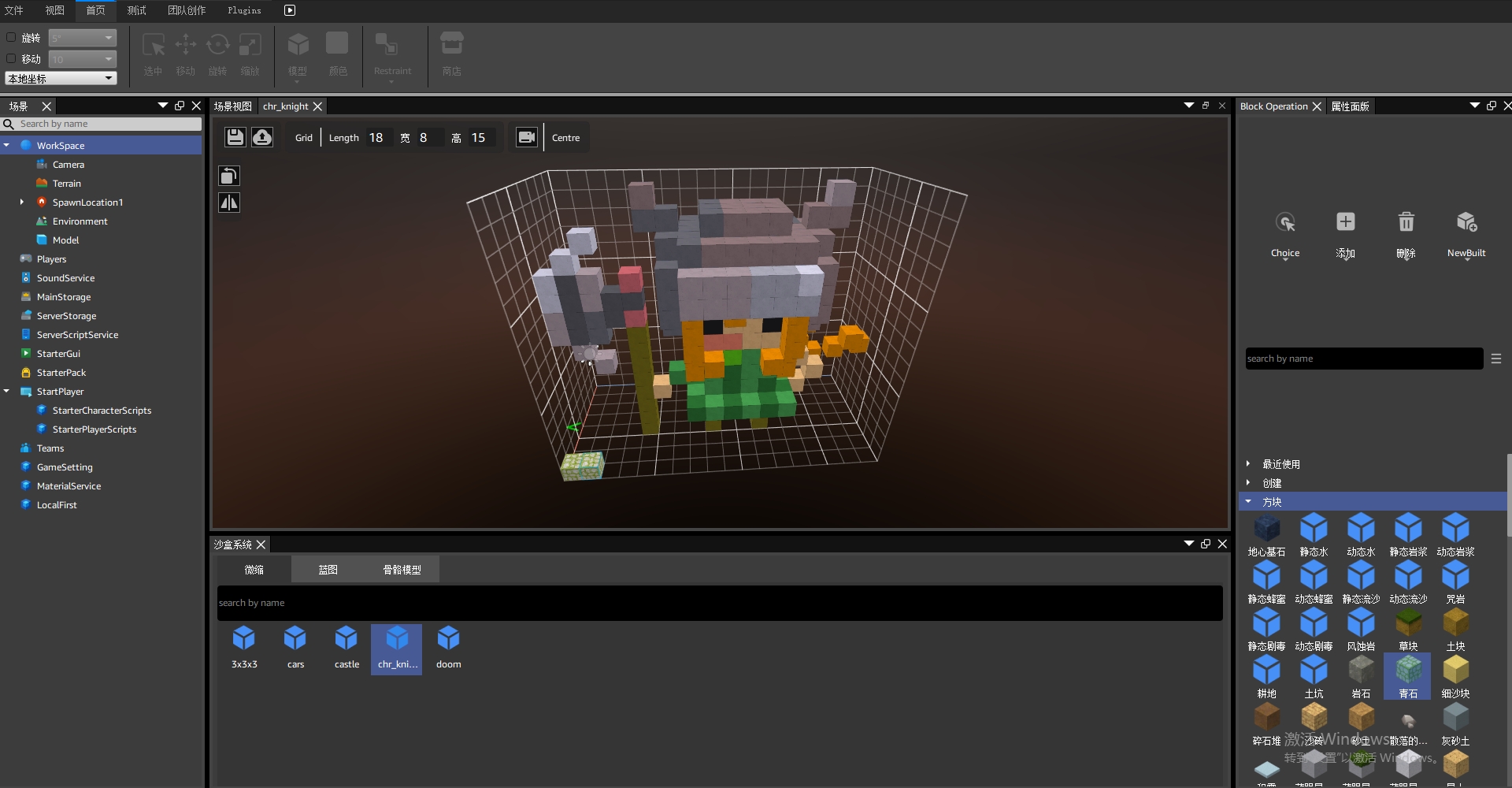This screenshot has height=788, width=1512.
Task: Switch to the 测试 ribbon tab
Action: (x=137, y=10)
